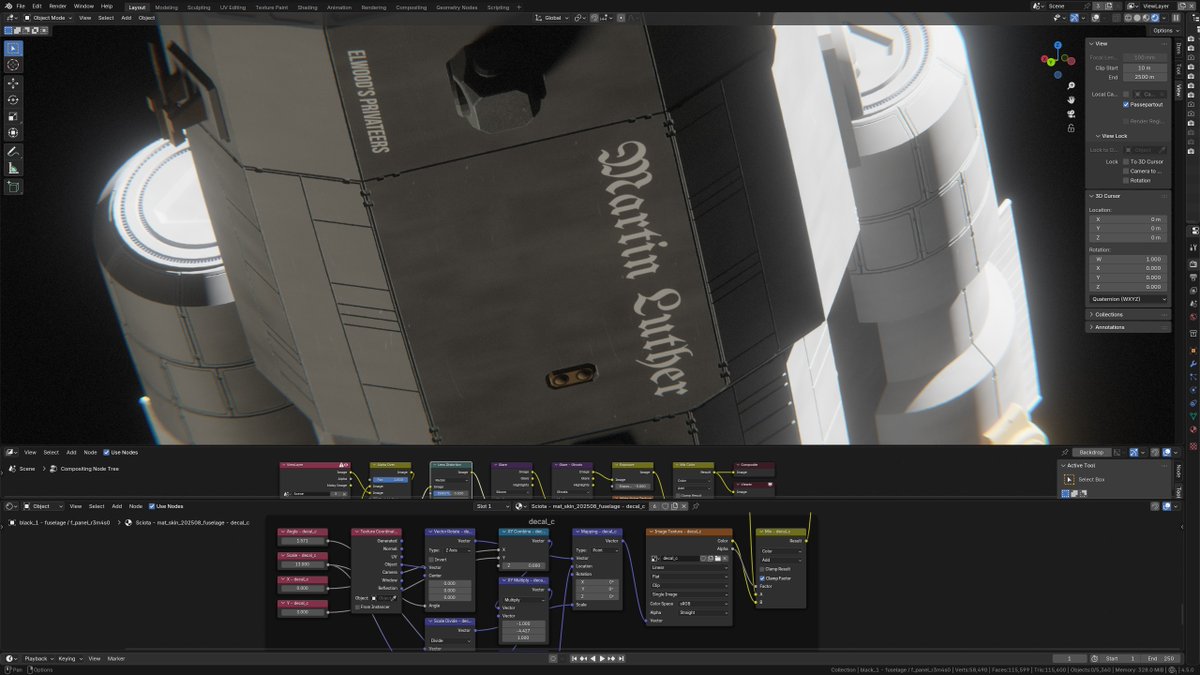Open the timeline Marker menu
The image size is (1200, 675).
point(116,659)
